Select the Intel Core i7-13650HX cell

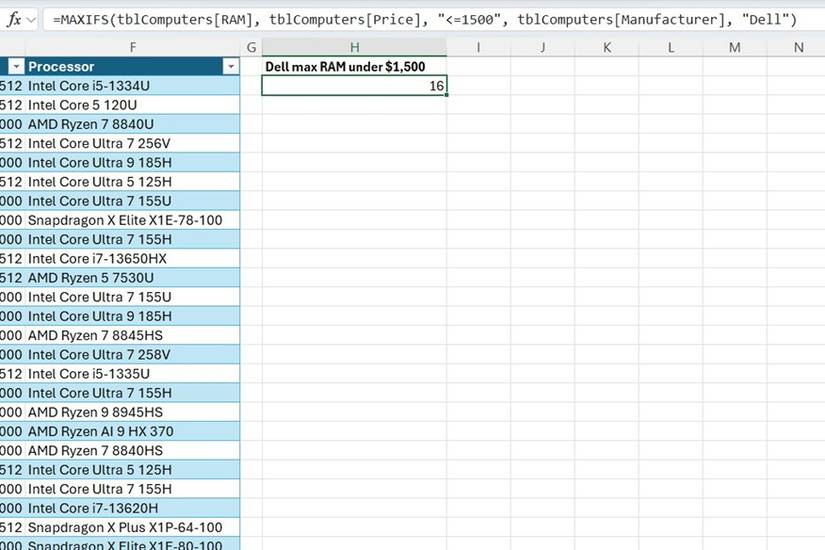tap(132, 258)
